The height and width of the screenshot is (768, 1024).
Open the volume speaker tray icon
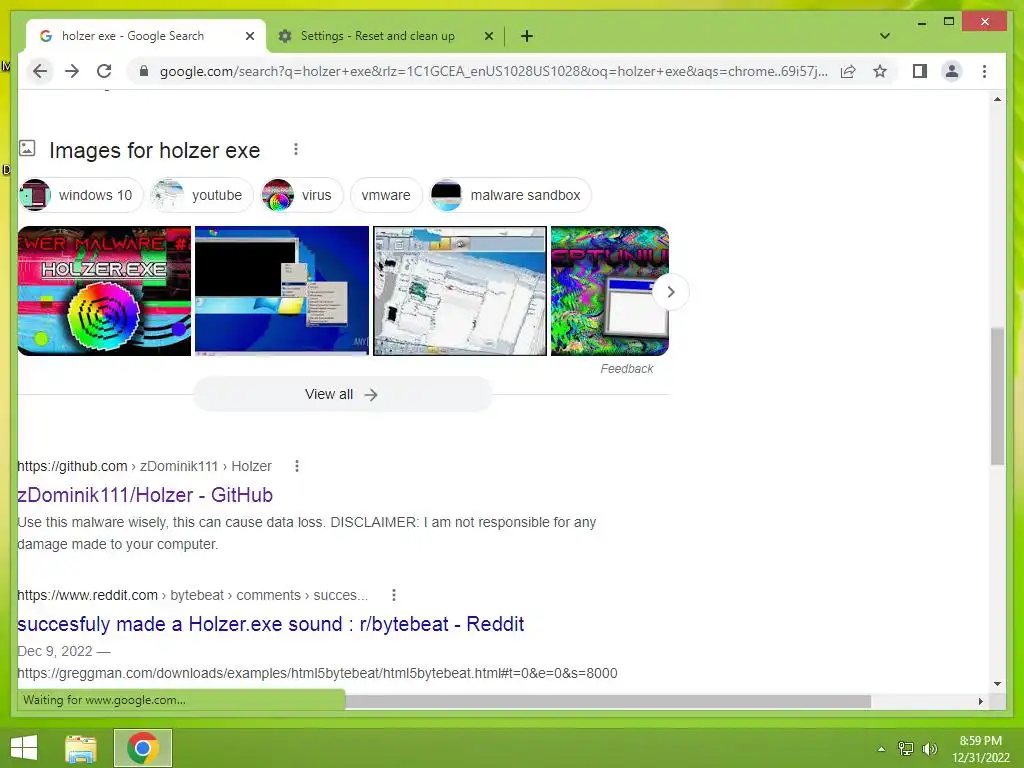(x=929, y=749)
